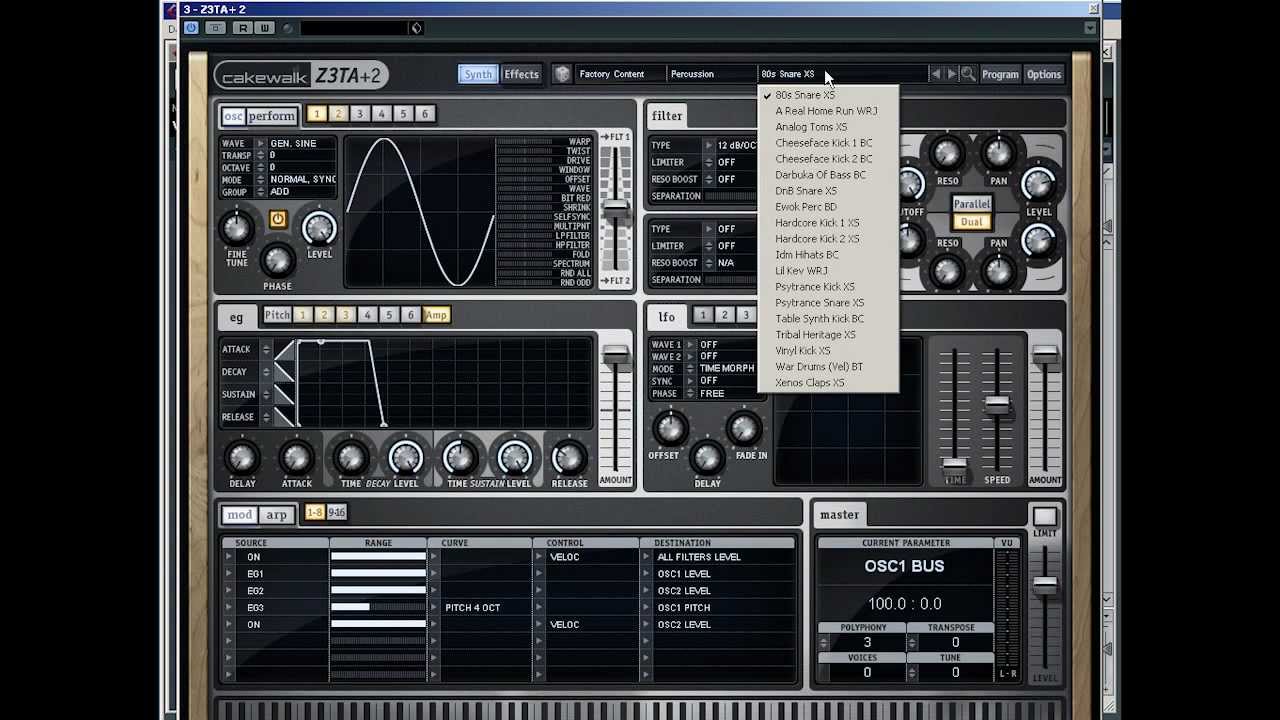
Task: Toggle the master Limit button
Action: [x=1045, y=516]
